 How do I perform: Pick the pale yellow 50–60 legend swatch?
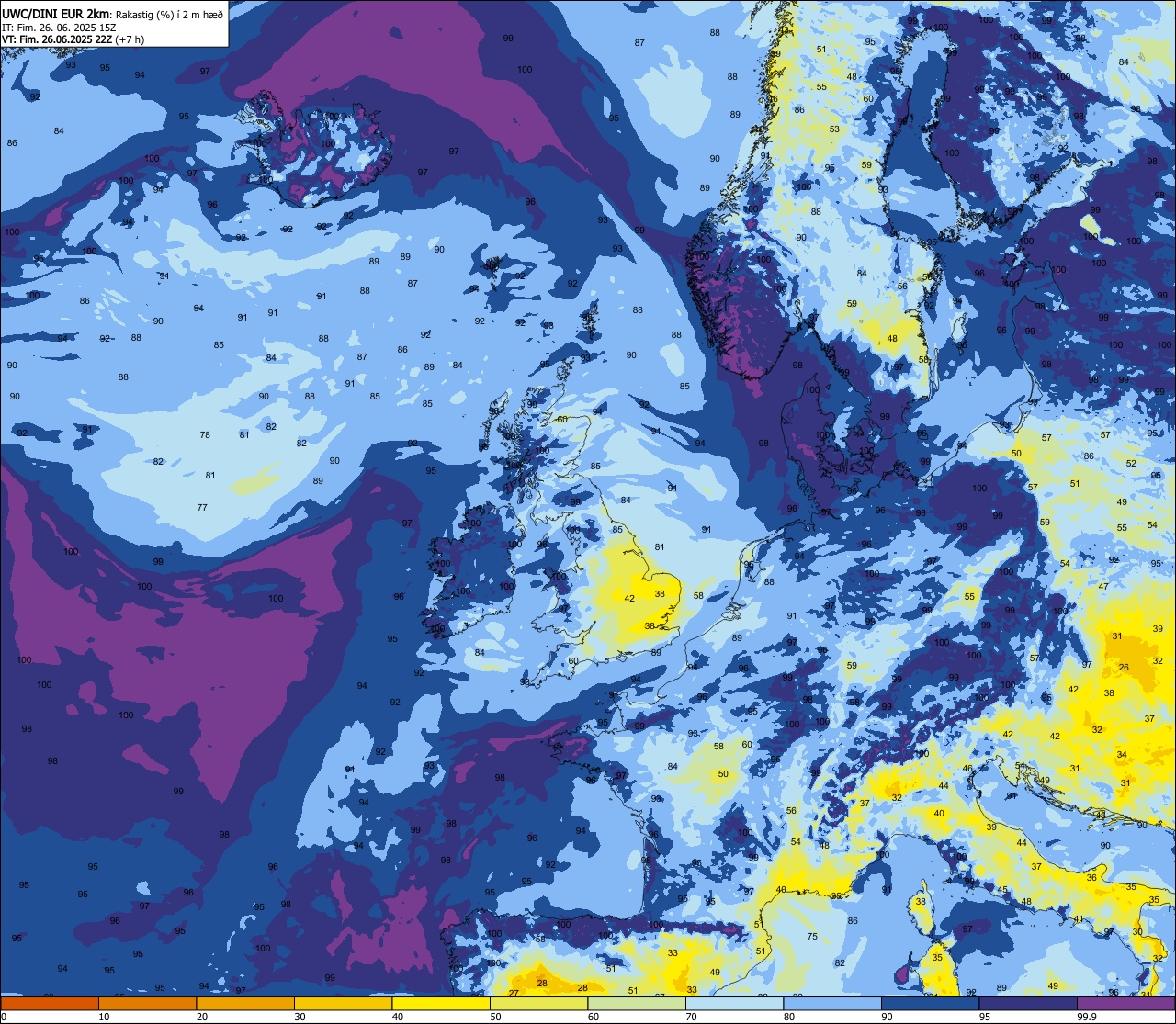[539, 1003]
